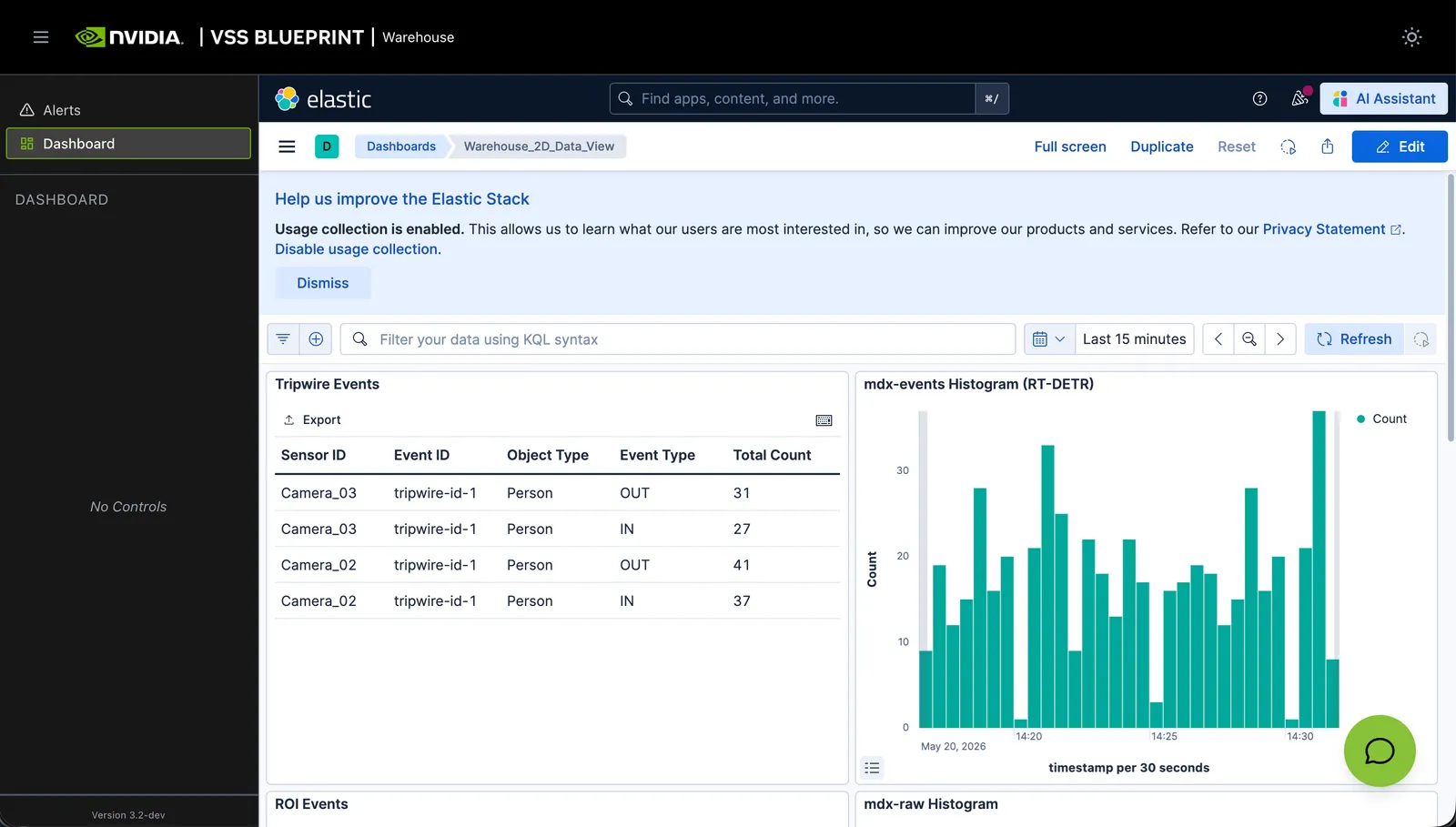Share the dashboard via share icon
This screenshot has height=827, width=1456.
pos(1328,146)
